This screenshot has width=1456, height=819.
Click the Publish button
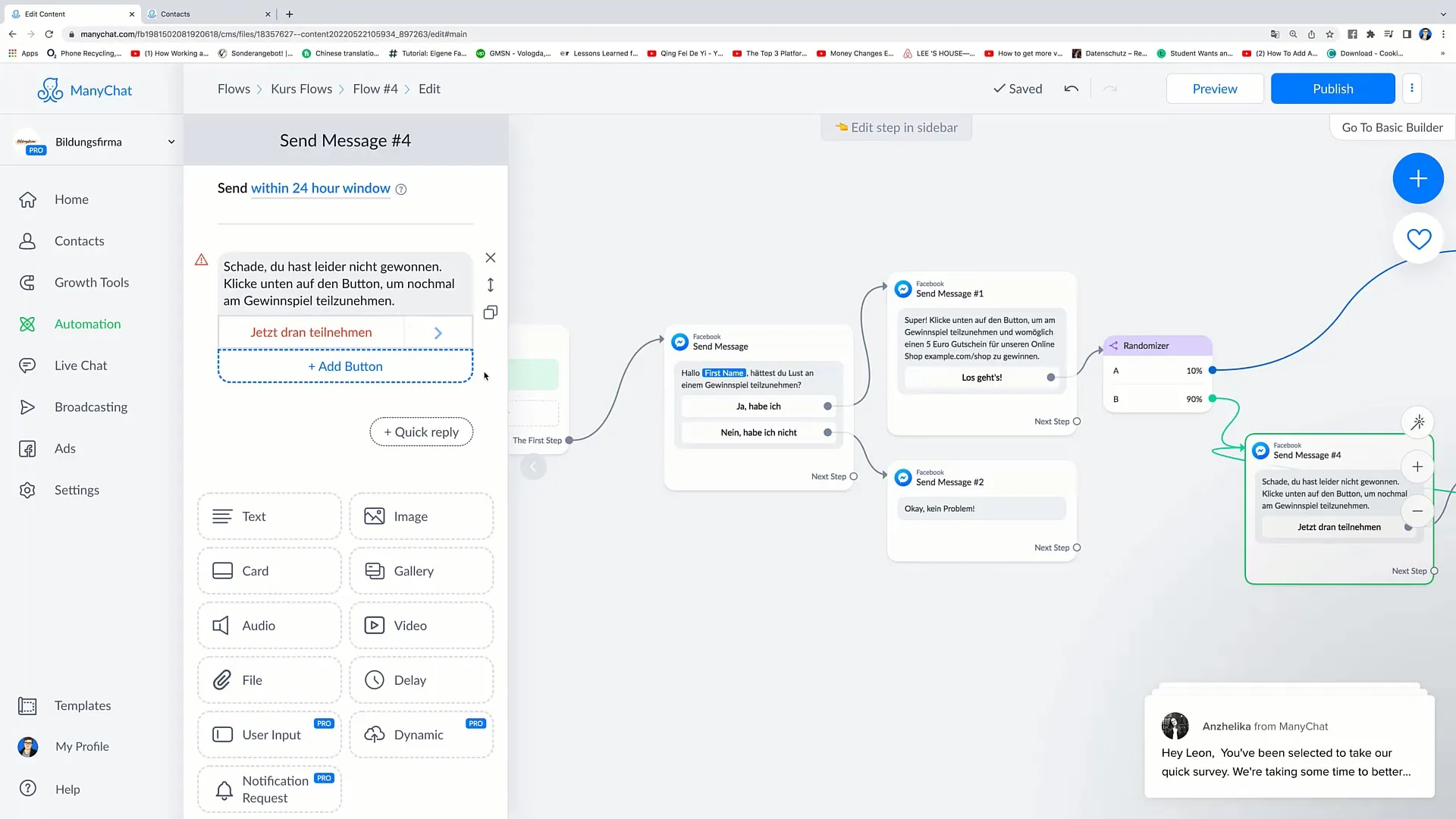tap(1333, 89)
